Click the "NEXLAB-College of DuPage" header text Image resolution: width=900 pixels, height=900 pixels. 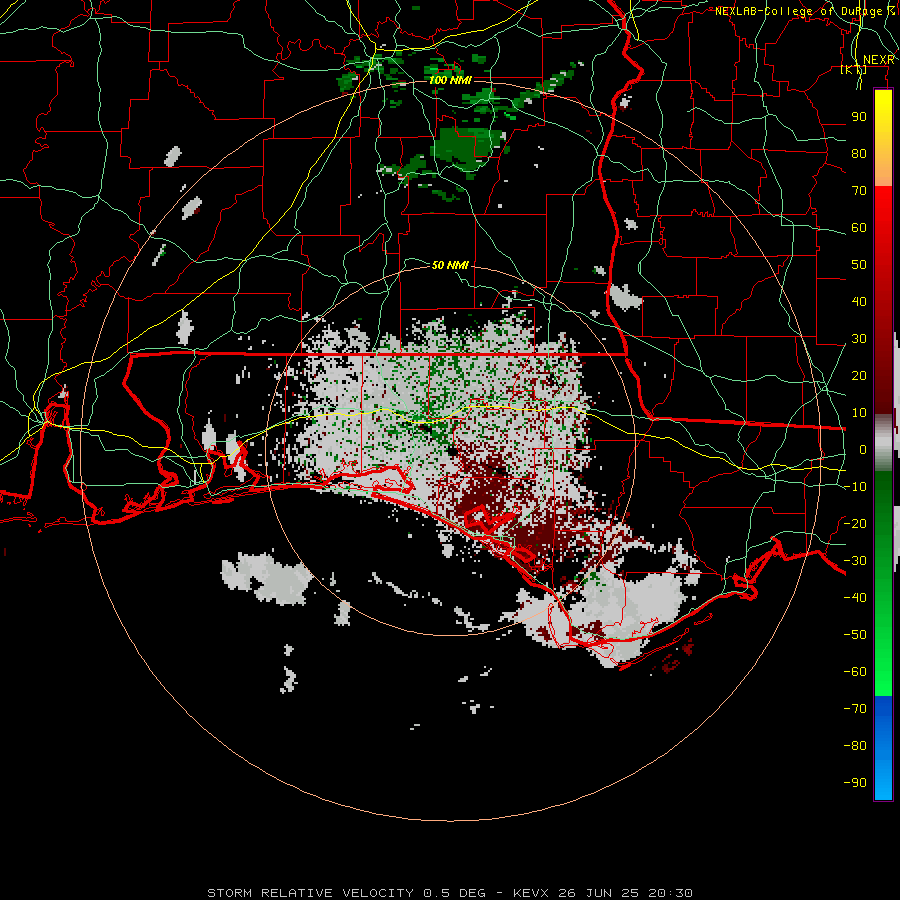click(x=801, y=11)
